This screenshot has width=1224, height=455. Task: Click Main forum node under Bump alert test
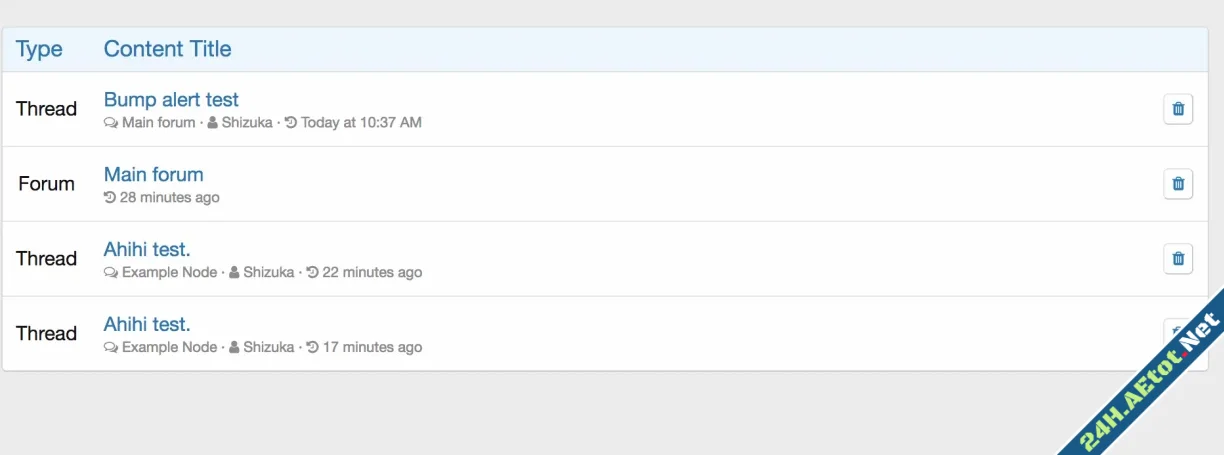pyautogui.click(x=158, y=123)
